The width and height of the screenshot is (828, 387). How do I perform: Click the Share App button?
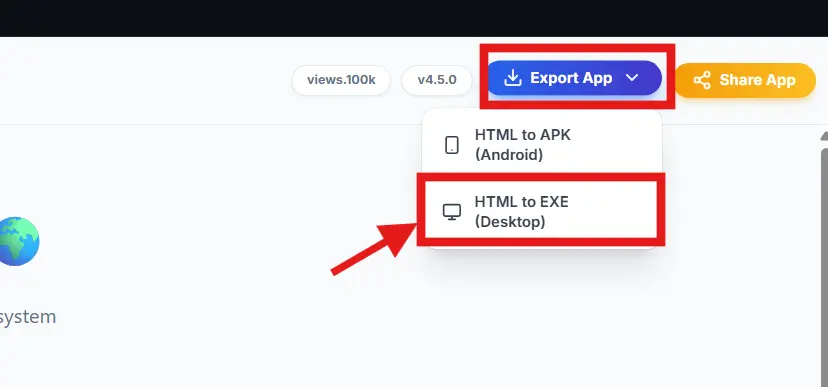tap(745, 80)
